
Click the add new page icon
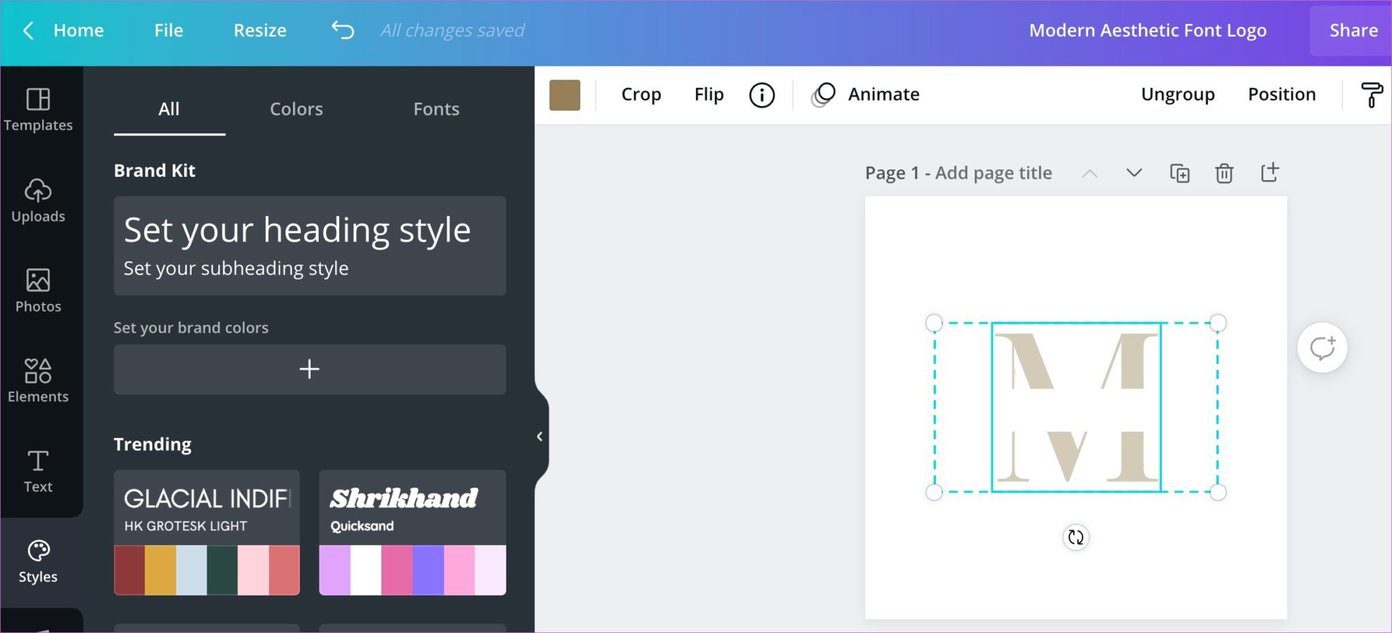[1269, 172]
